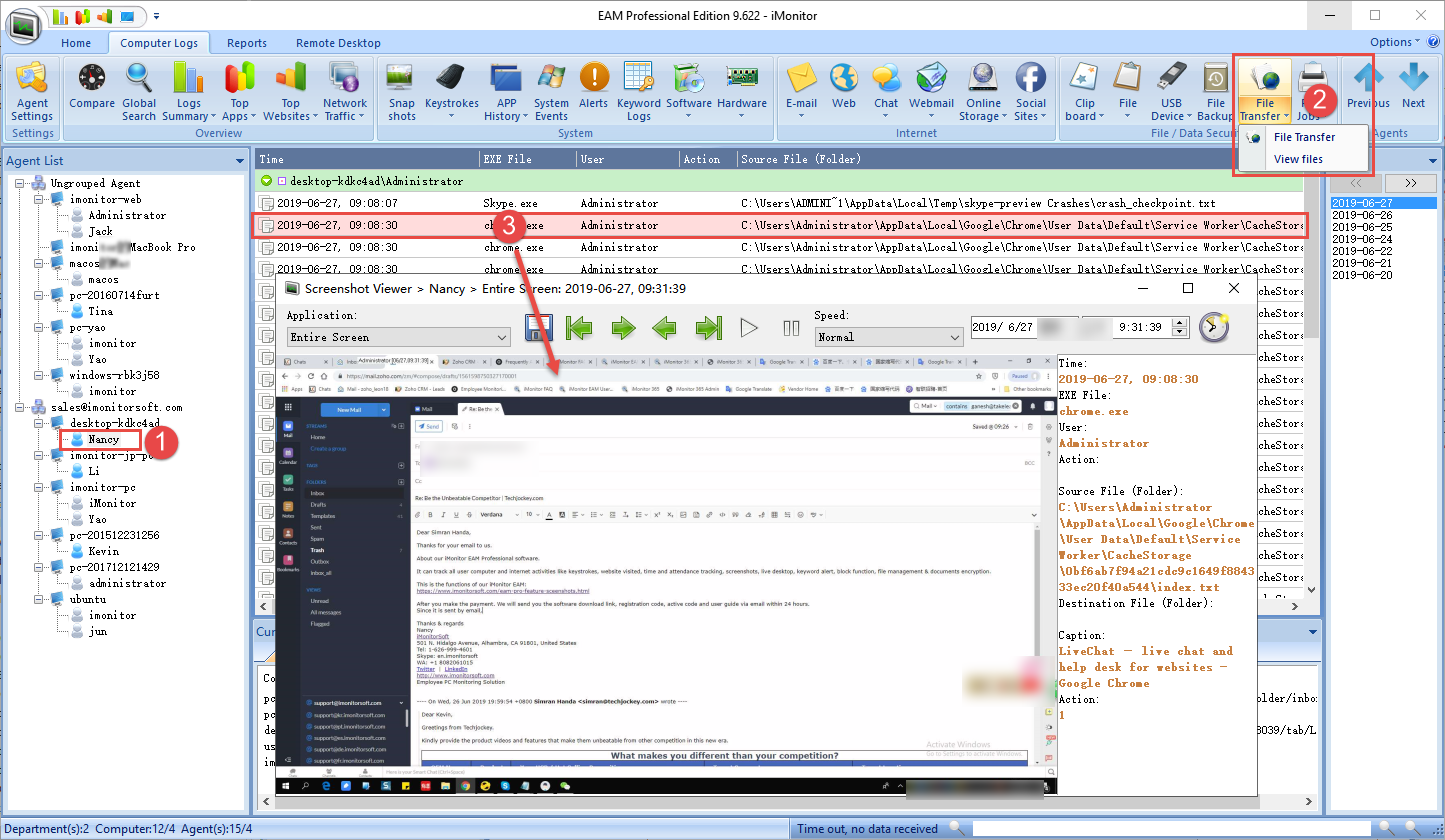The image size is (1445, 840).
Task: Open Clipboard logs
Action: [1085, 91]
